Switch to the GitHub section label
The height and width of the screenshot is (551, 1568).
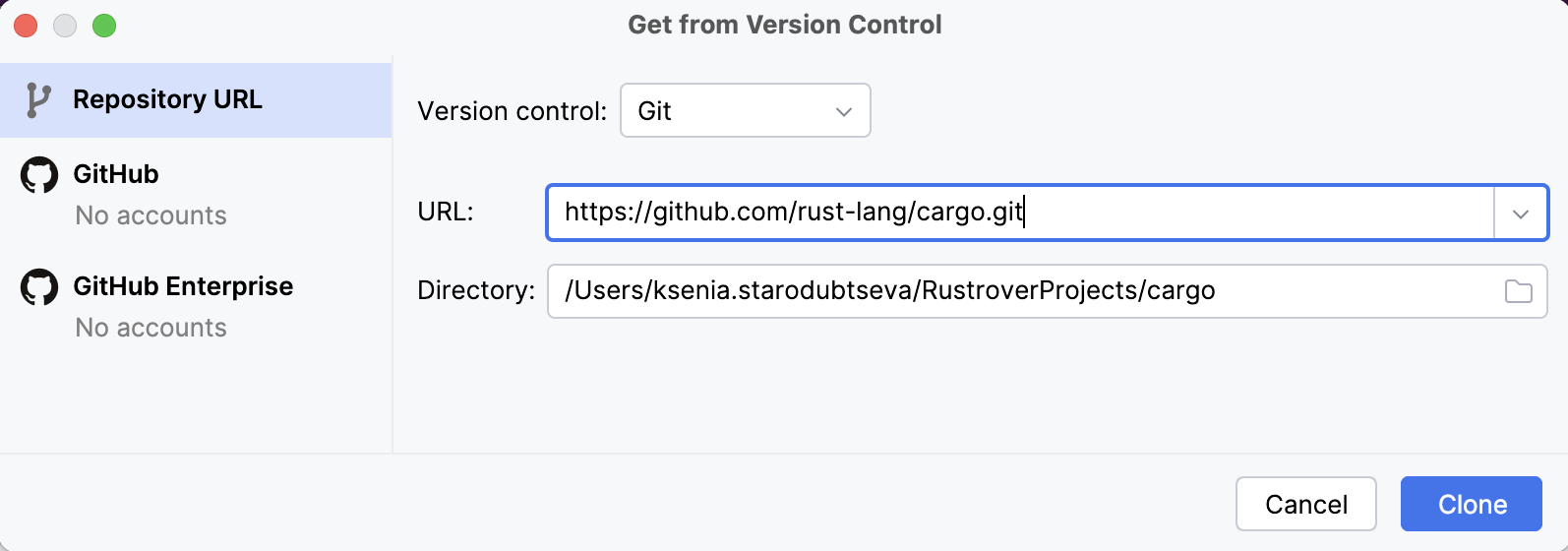116,174
